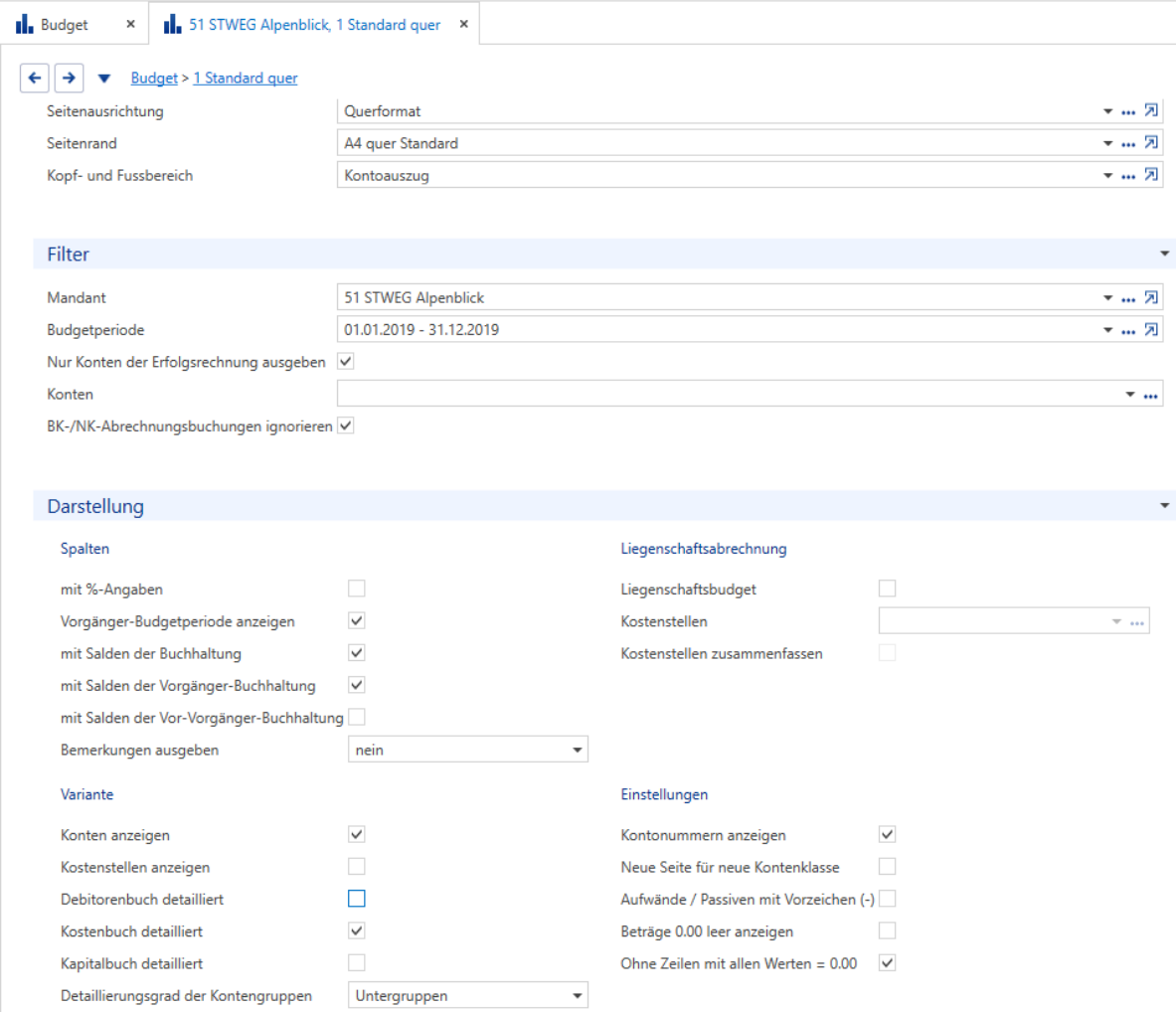Click the ellipsis icon for Kostenstellen
The image size is (1176, 1012).
coord(1137,622)
